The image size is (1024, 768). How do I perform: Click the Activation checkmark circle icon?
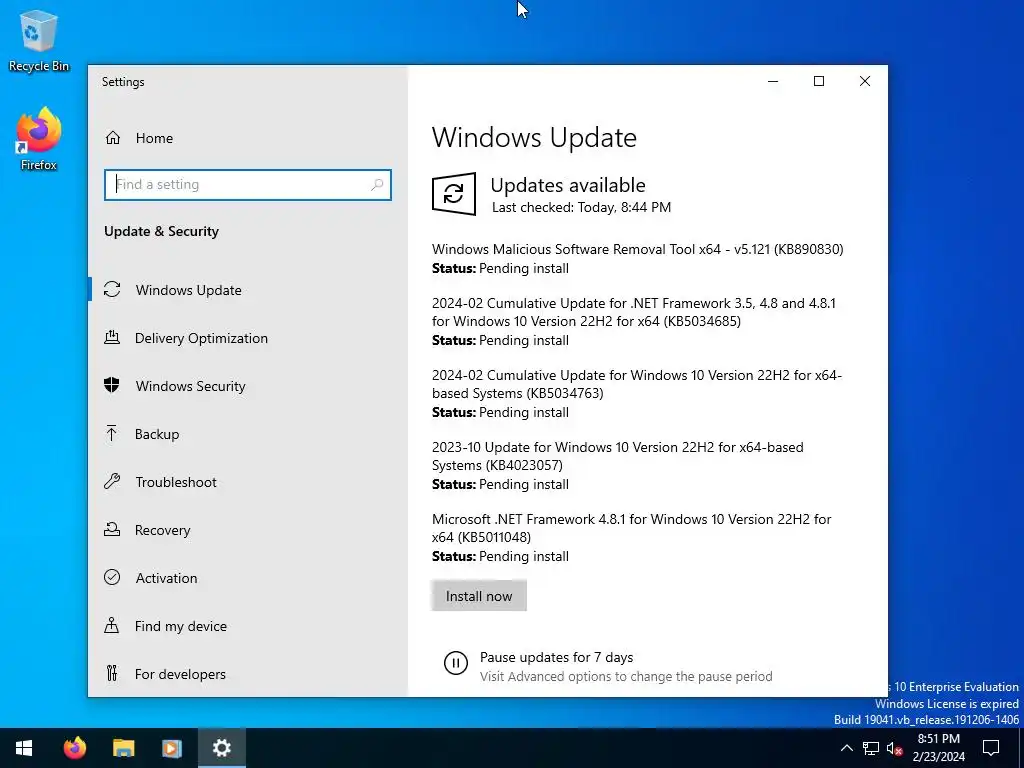click(112, 577)
